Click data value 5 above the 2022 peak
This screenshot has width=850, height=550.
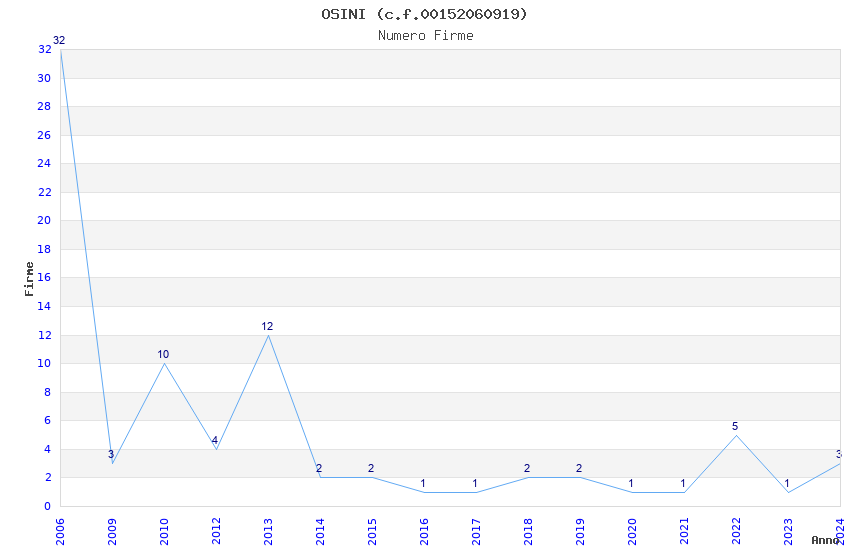[735, 426]
